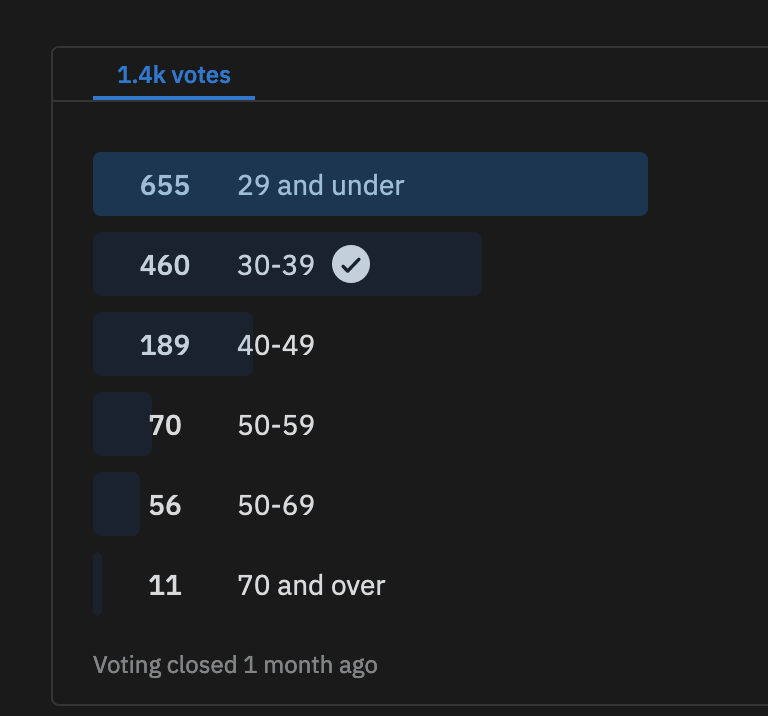The image size is (768, 716).
Task: Click the 11 vote count number
Action: 165,585
